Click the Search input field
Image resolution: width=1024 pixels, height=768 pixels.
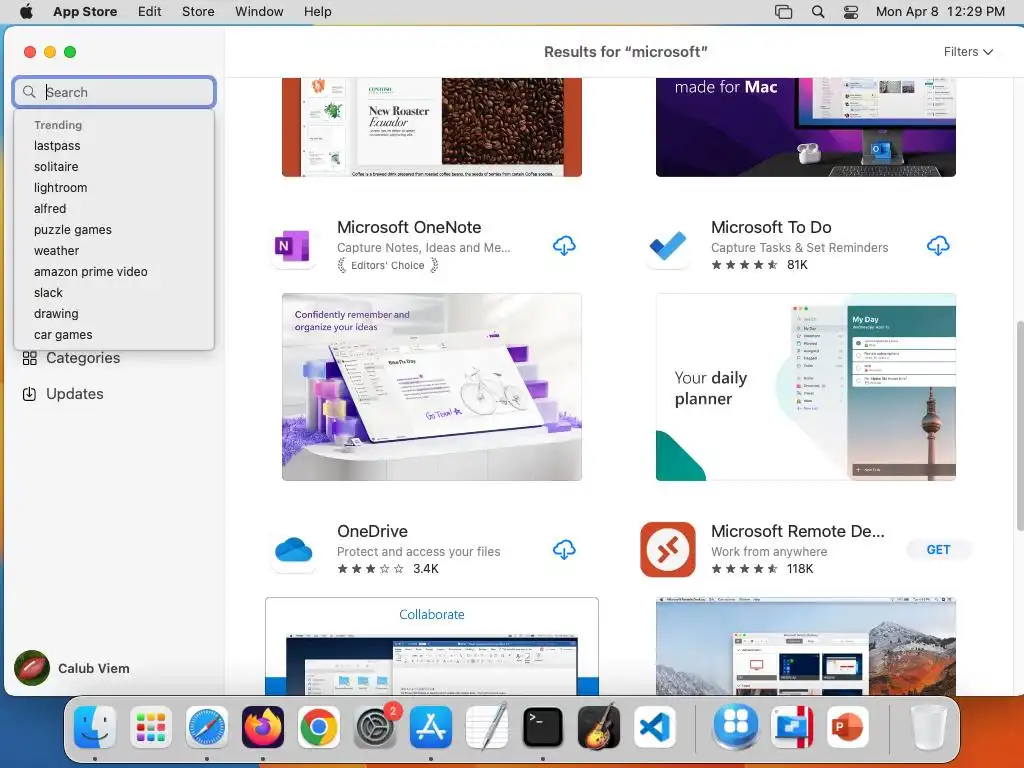pos(114,92)
